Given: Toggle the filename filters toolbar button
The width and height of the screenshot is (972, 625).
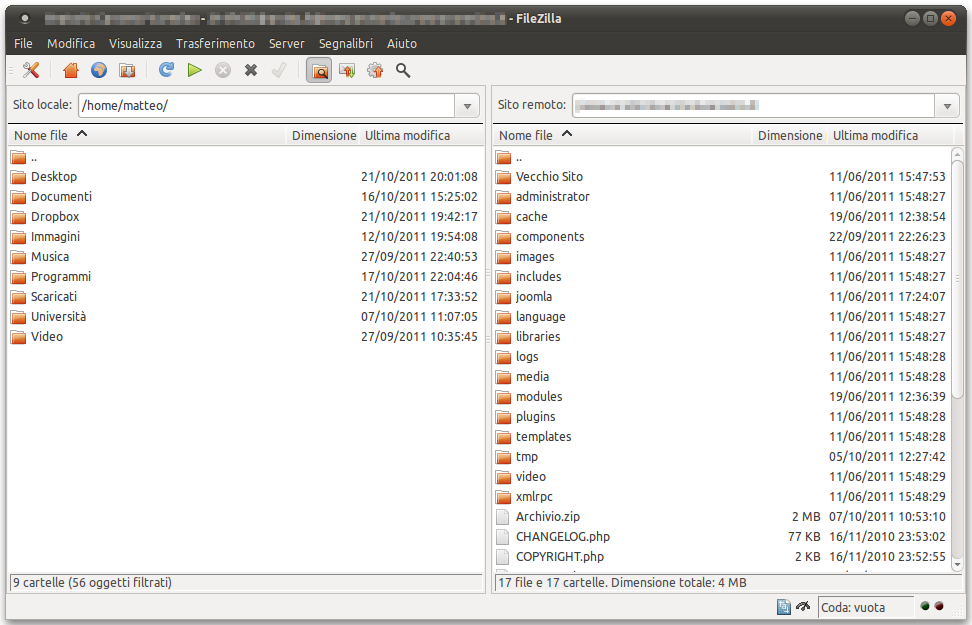Looking at the screenshot, I should [319, 70].
